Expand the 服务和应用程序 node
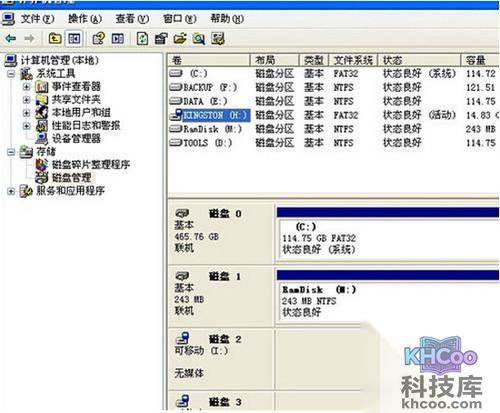 click(11, 191)
